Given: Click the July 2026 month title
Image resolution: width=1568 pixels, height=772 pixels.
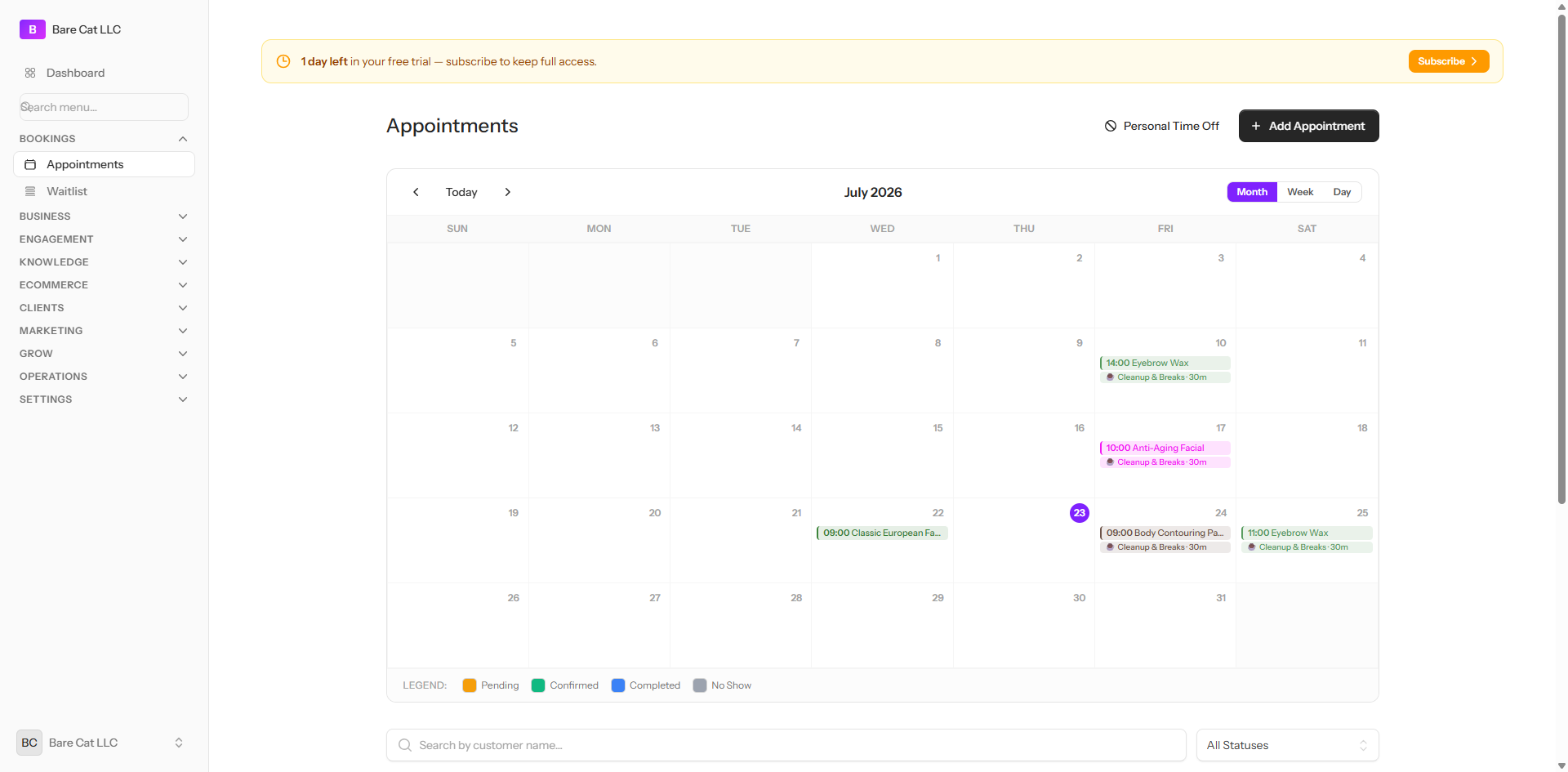Looking at the screenshot, I should [x=873, y=192].
